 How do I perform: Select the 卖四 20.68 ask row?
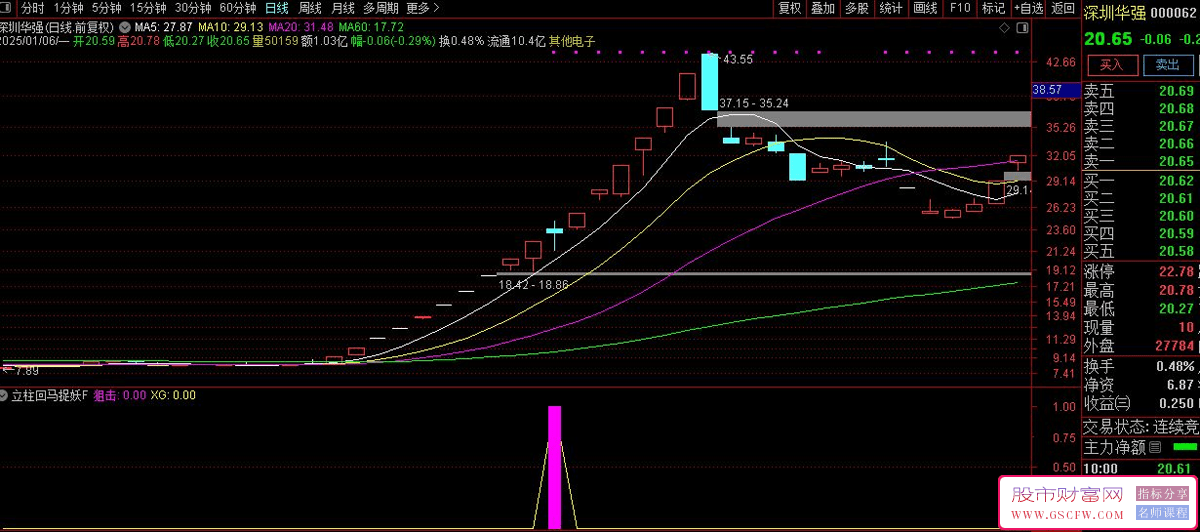(1141, 109)
